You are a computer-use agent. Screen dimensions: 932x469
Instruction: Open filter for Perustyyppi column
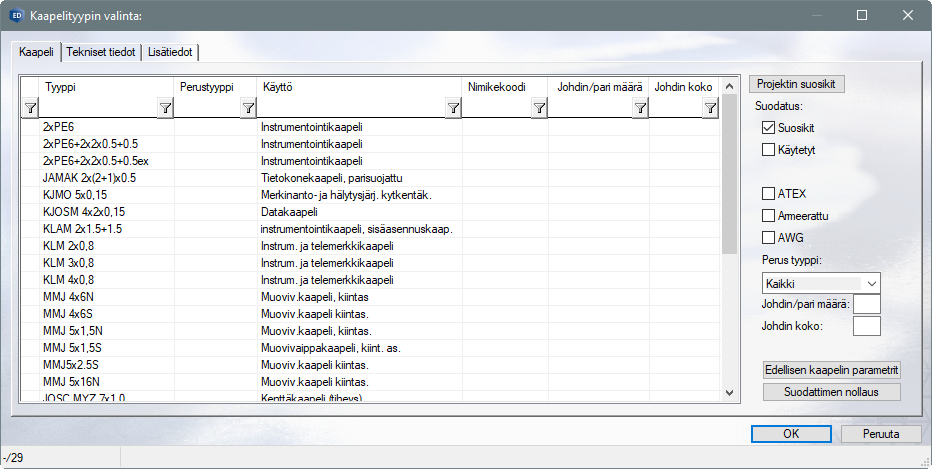click(x=247, y=109)
